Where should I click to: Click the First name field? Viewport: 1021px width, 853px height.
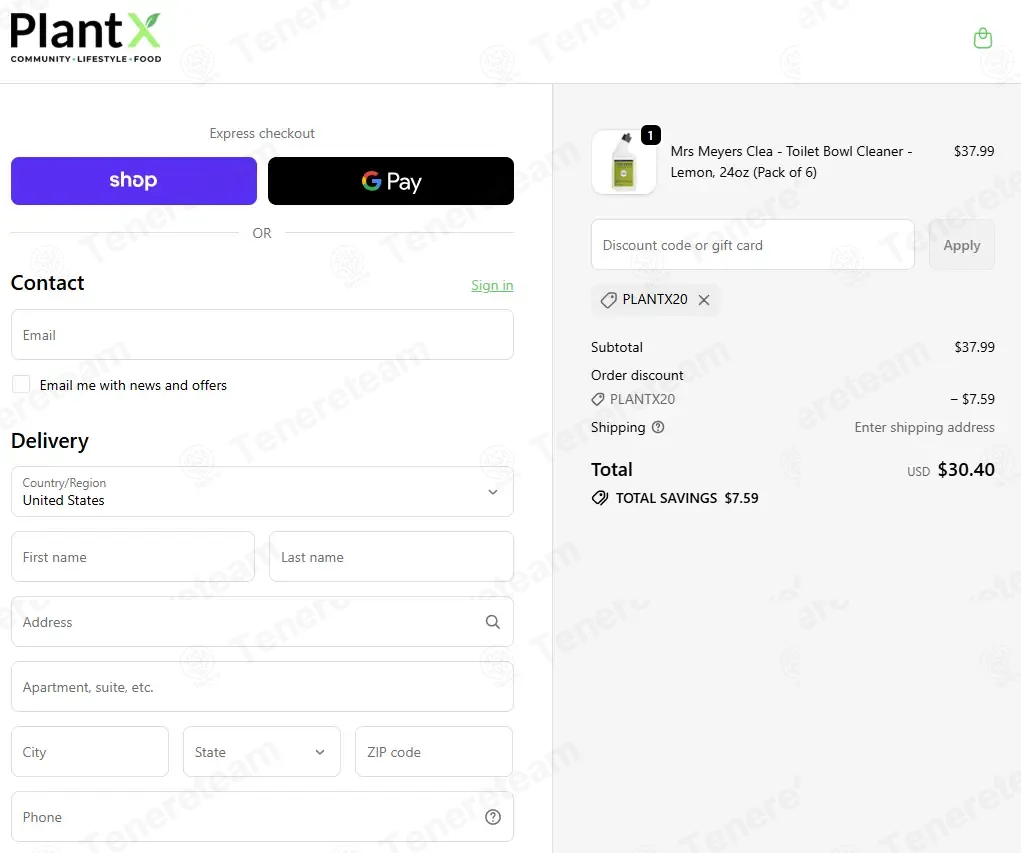point(133,557)
